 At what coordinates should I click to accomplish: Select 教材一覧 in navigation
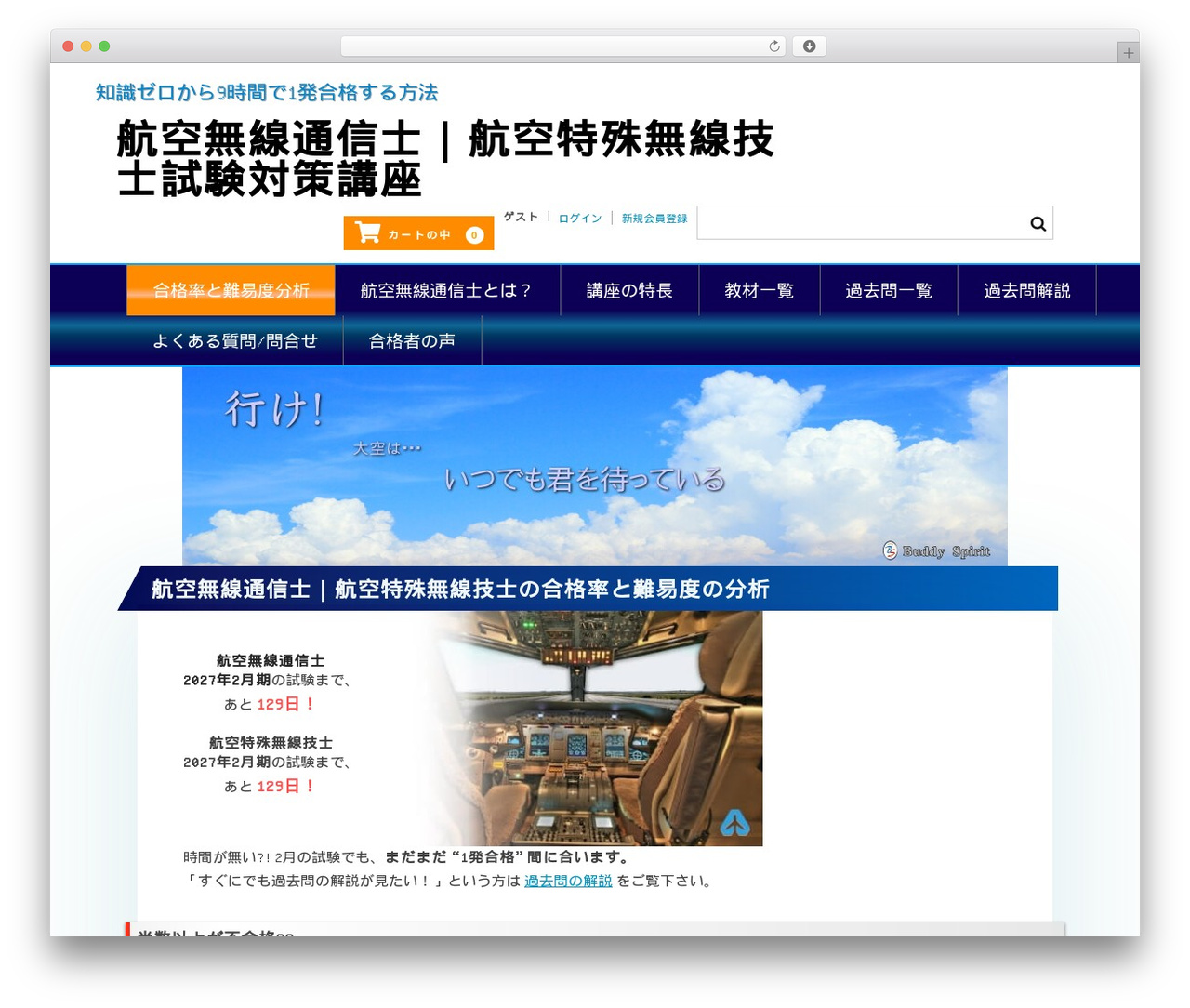(760, 291)
